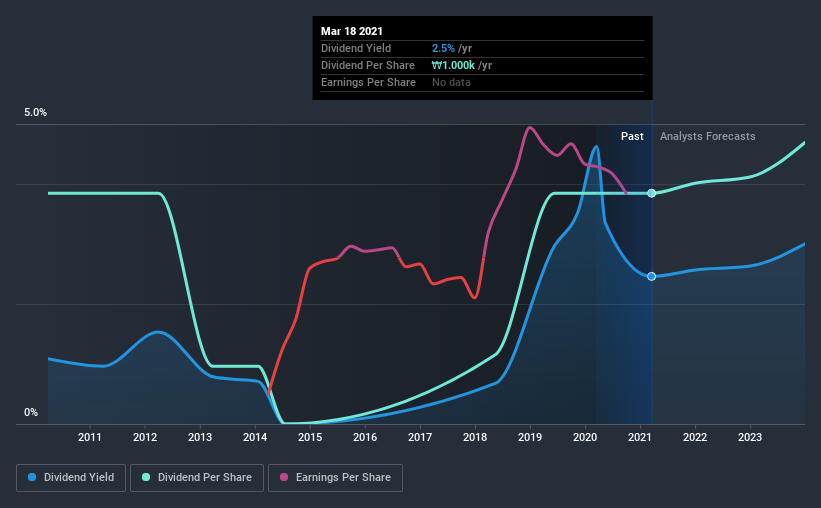Click the 'Dividend Yield' row label in the tooltip
The height and width of the screenshot is (508, 821).
(x=356, y=48)
